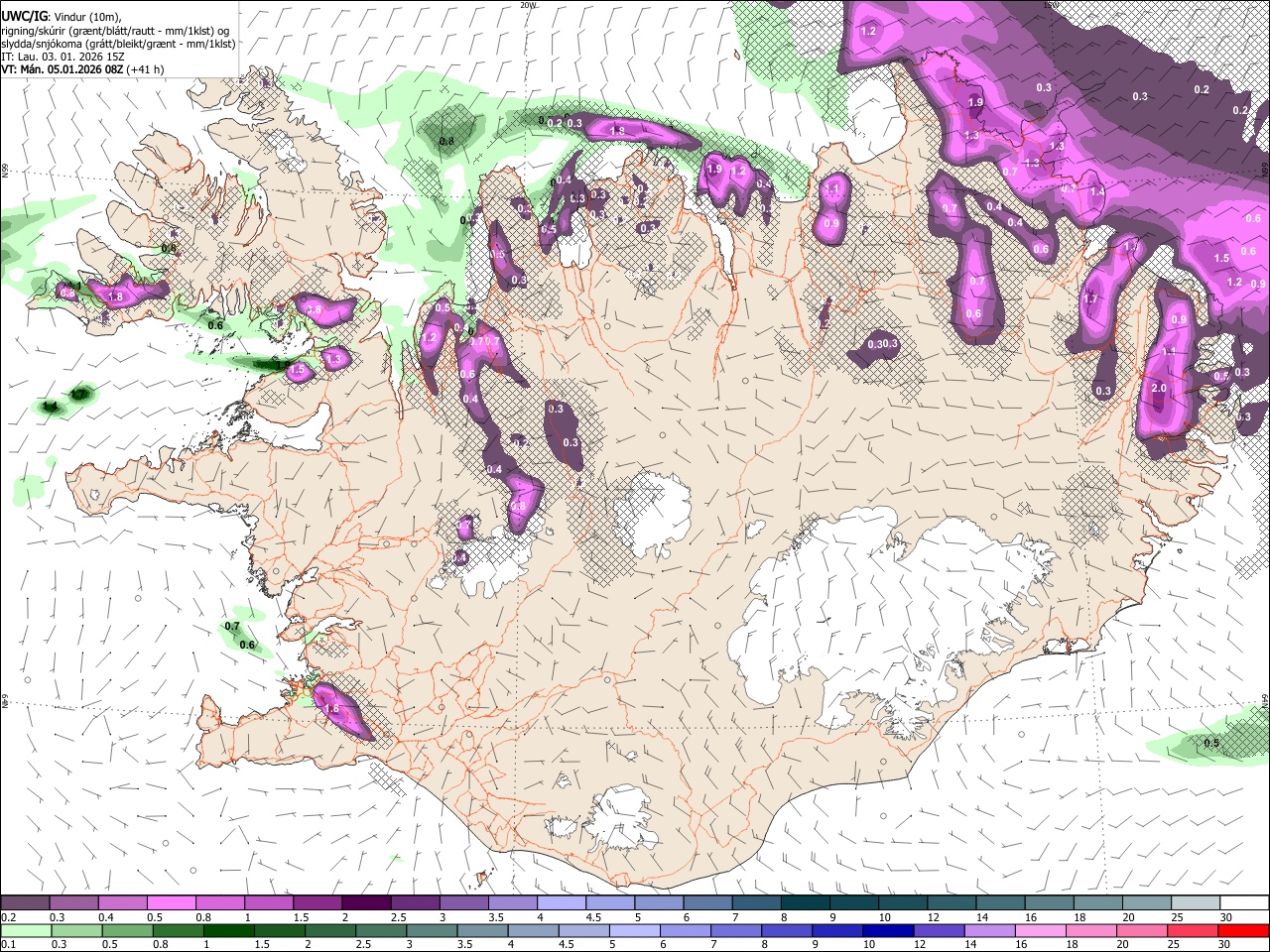
Task: Click the "0.5" rain value off the southeast coast
Action: pyautogui.click(x=1211, y=743)
